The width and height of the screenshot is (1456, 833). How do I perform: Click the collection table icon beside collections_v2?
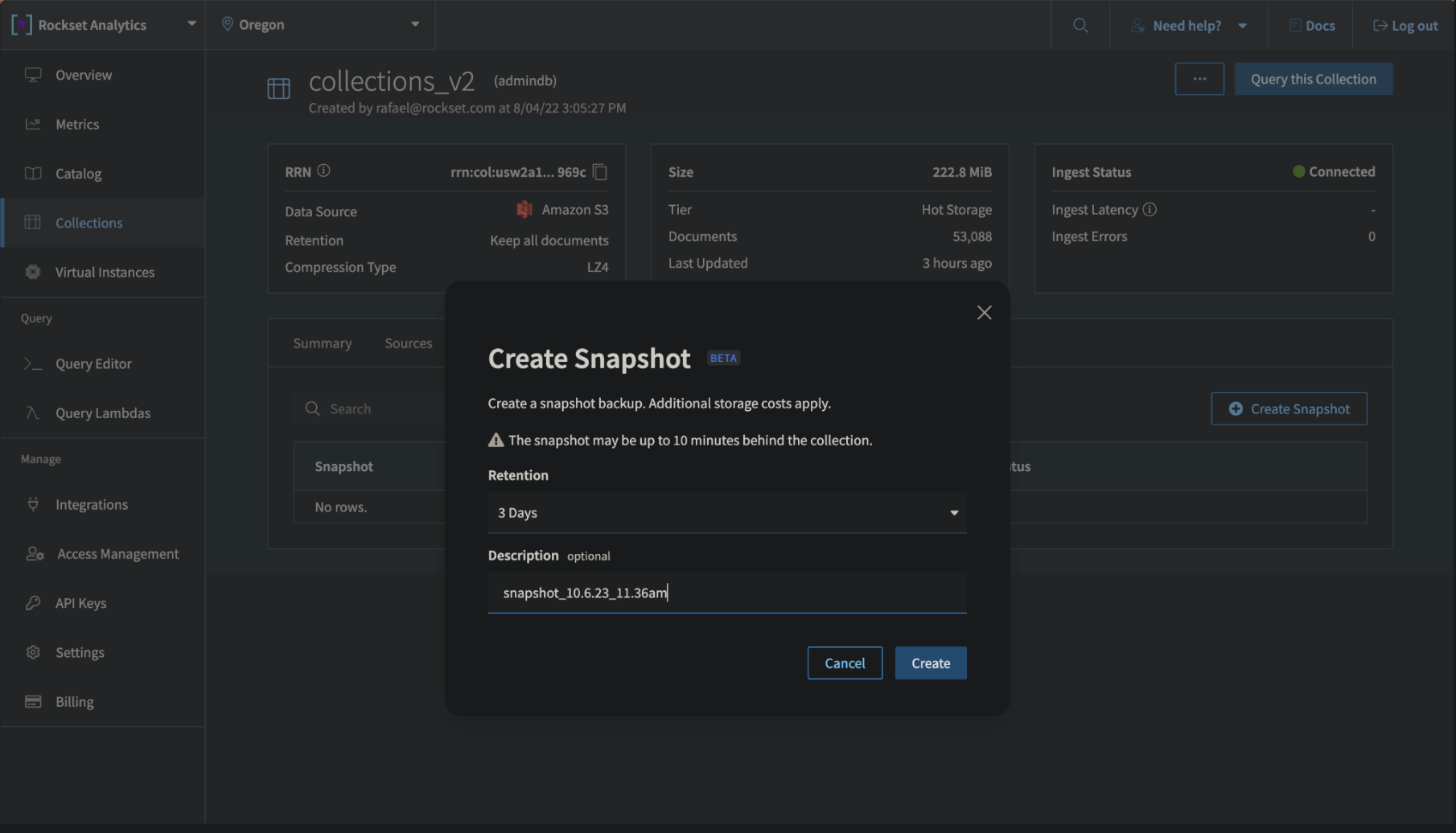[x=278, y=88]
